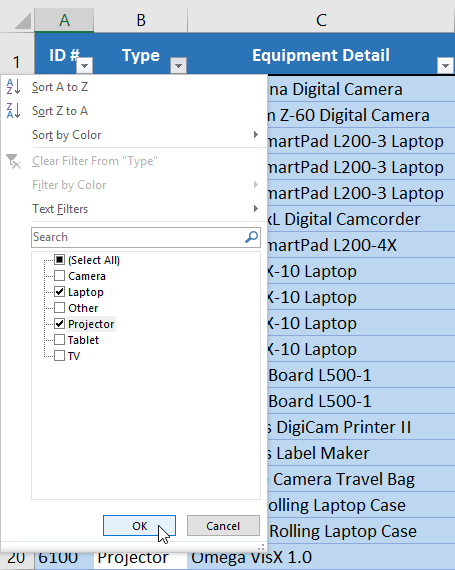The image size is (455, 570).
Task: Tick the TV checkbox
Action: 60,356
